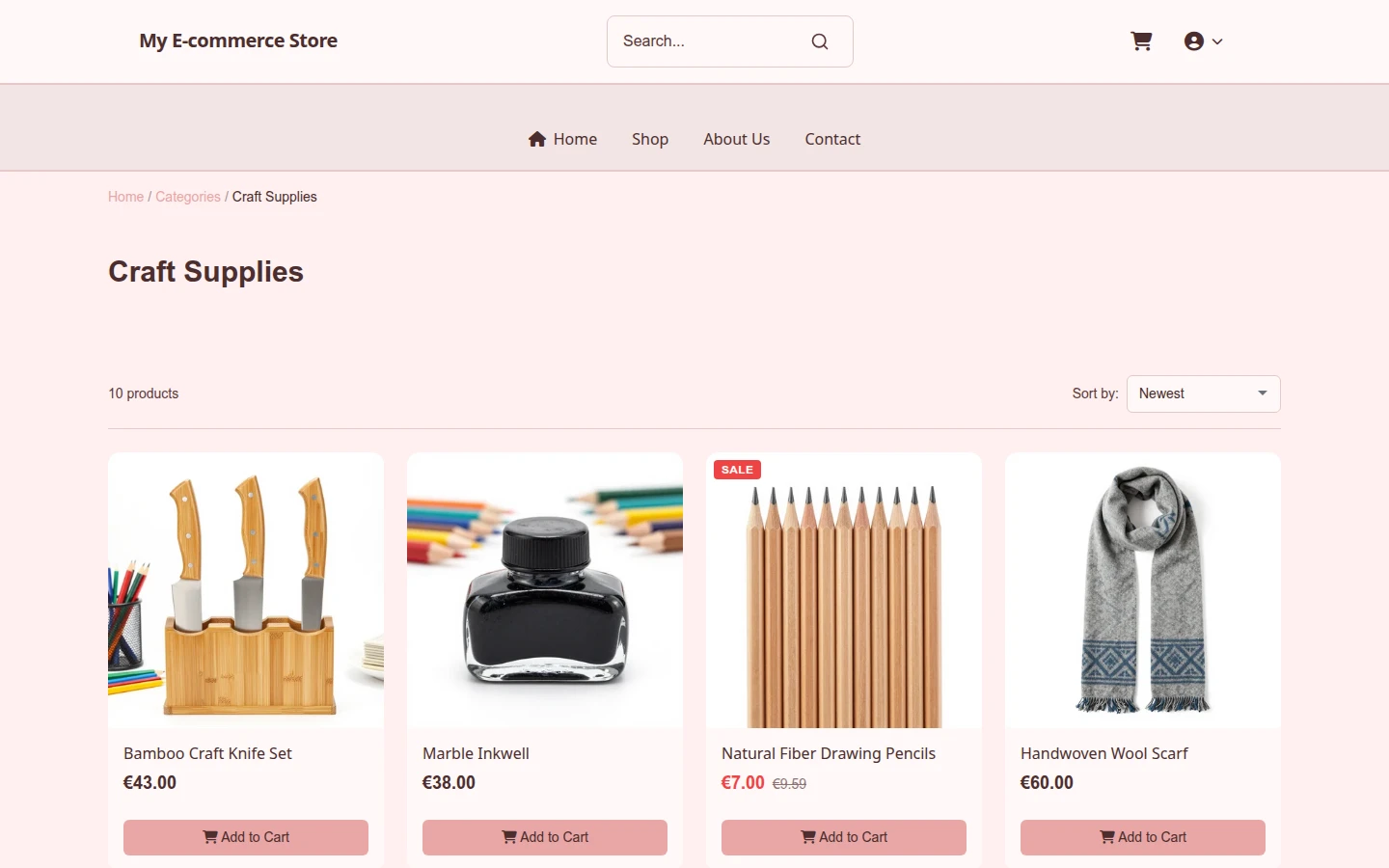Click the 'Sort by:' label
This screenshot has height=868, width=1389.
1095,393
